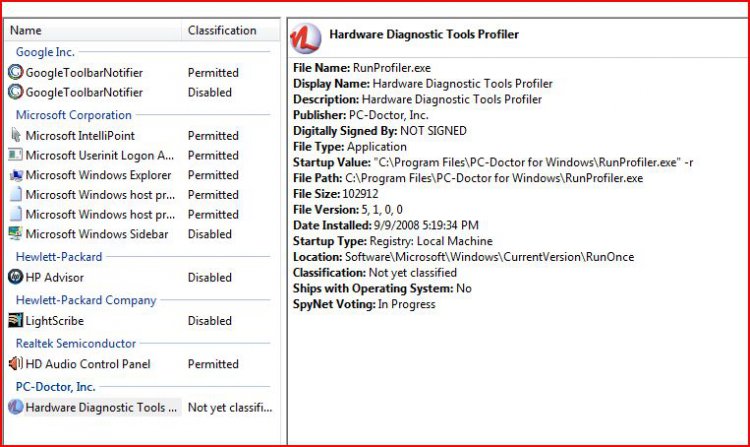Click the File Size value 102912
The height and width of the screenshot is (447, 750).
(360, 194)
